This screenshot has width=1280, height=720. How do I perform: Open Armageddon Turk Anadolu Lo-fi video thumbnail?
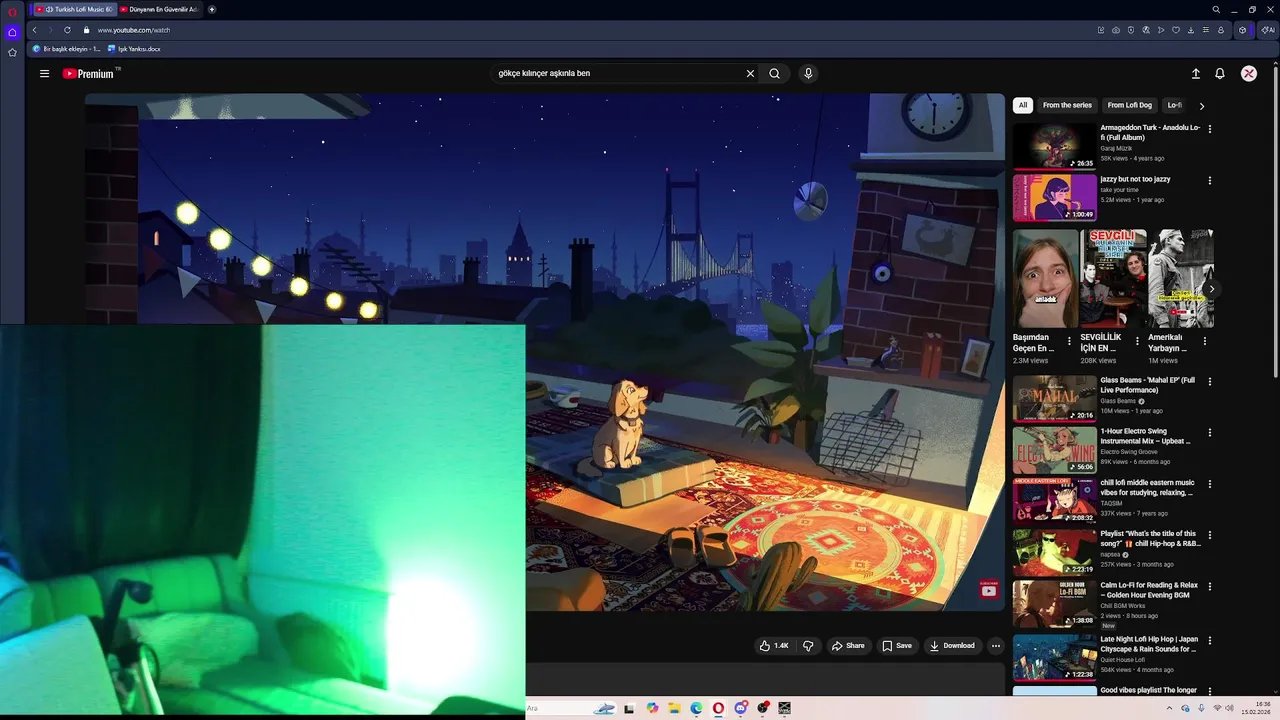[x=1054, y=146]
